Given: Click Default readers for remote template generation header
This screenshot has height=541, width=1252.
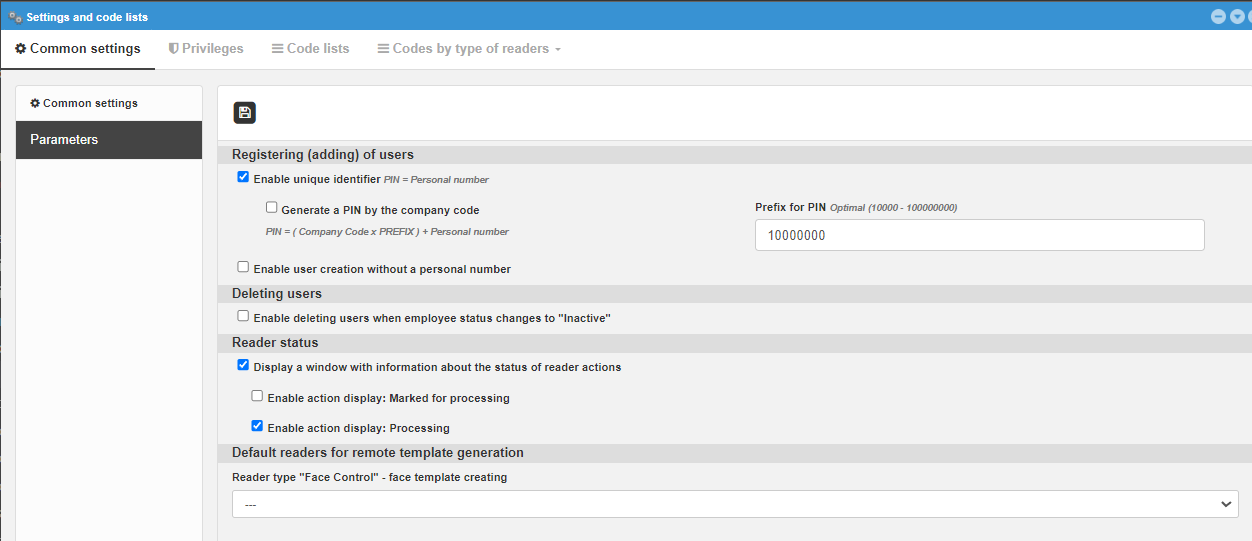Looking at the screenshot, I should [x=735, y=453].
